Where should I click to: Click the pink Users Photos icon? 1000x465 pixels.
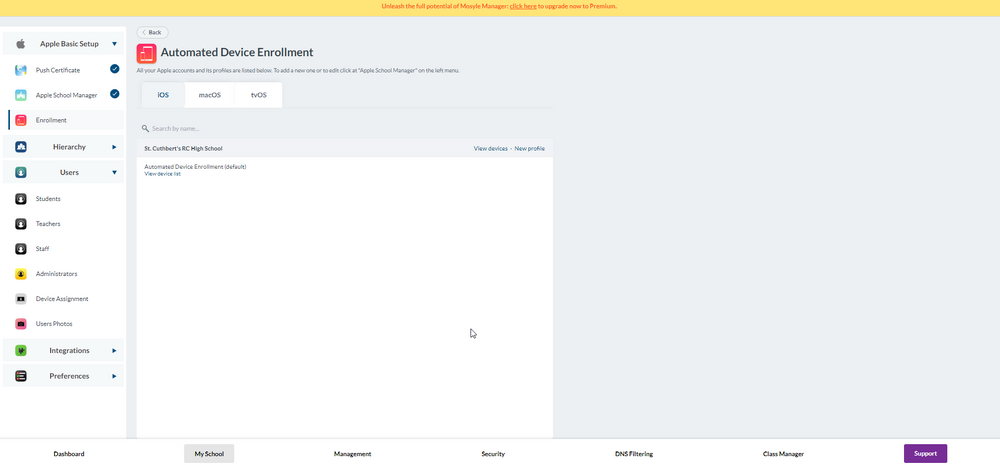20,324
